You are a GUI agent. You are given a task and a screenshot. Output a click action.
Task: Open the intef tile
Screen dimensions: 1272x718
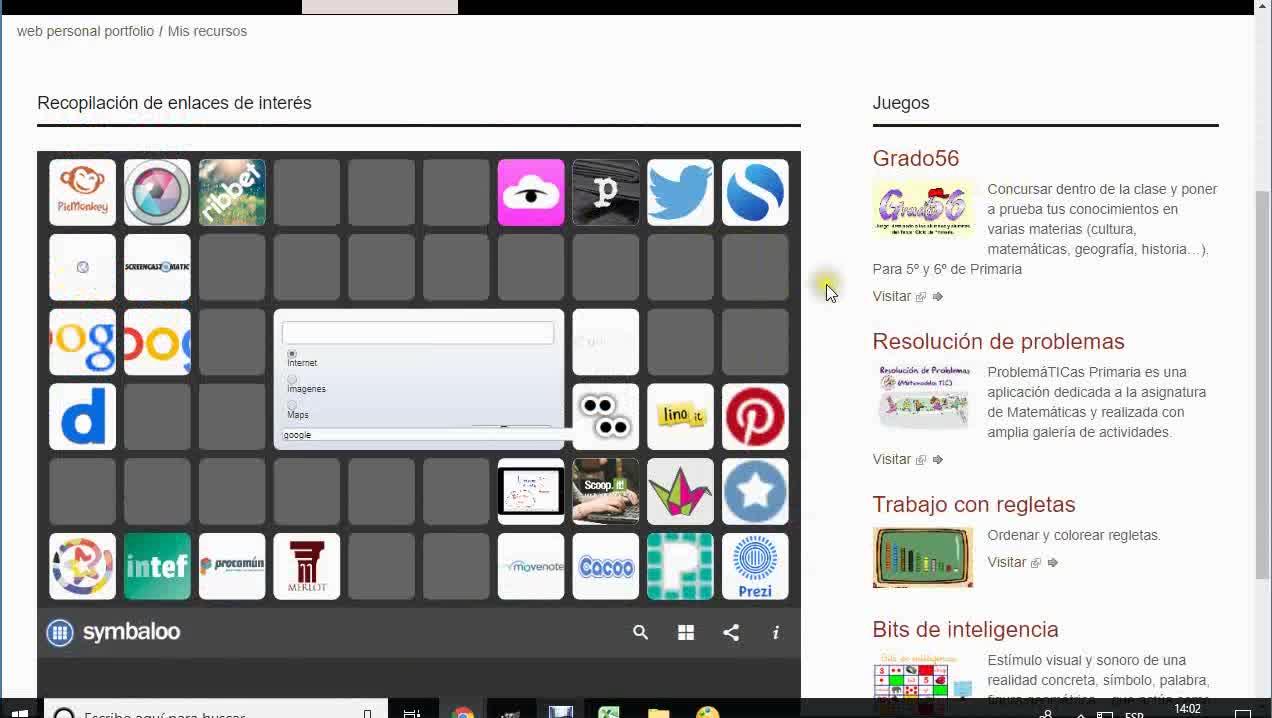[x=157, y=566]
